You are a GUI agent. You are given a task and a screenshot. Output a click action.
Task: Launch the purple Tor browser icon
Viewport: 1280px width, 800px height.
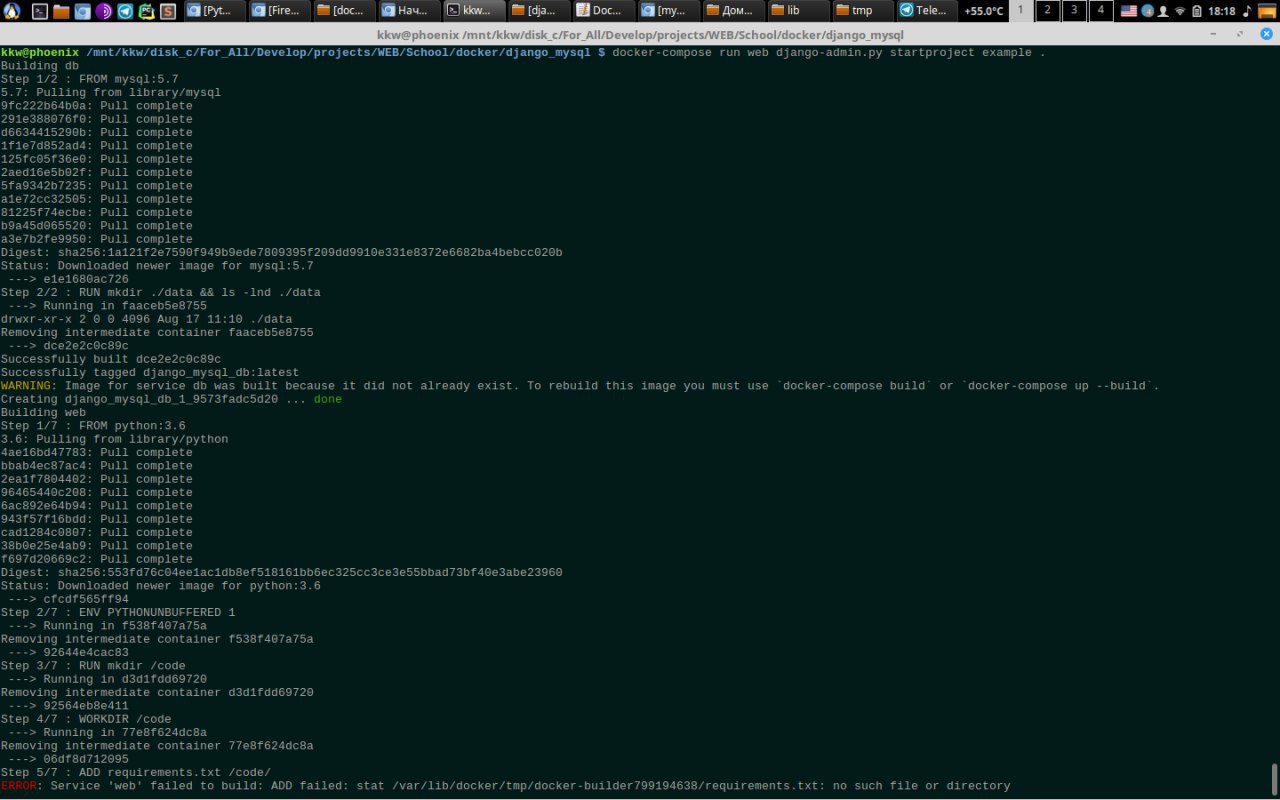point(103,11)
